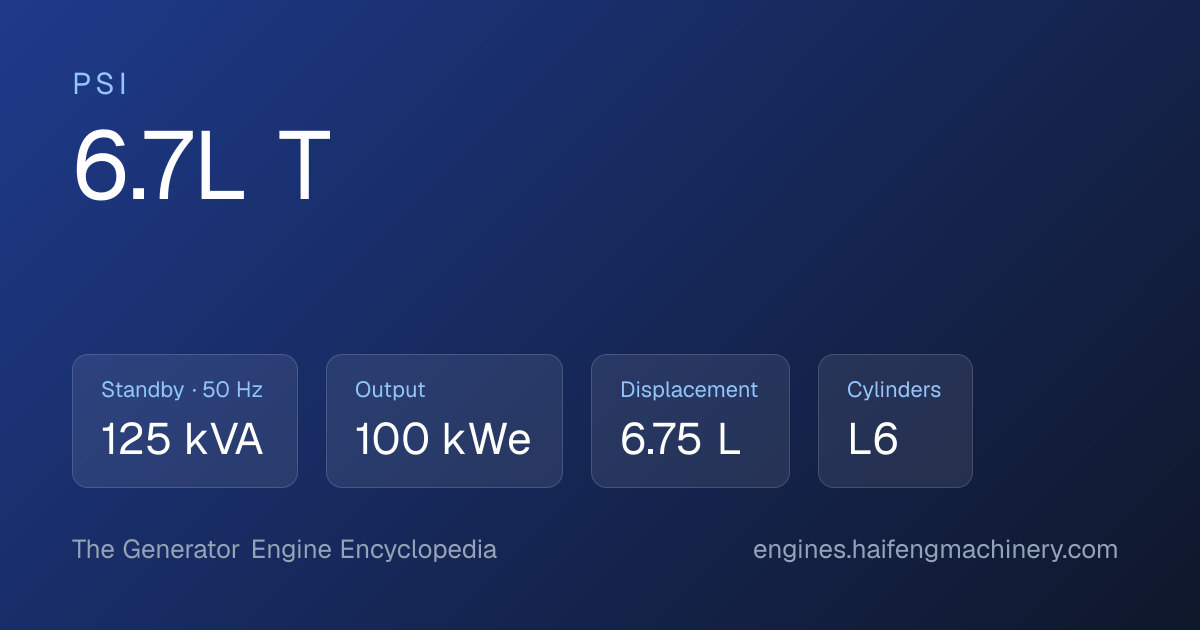Click kVA unit in the standby card
Image resolution: width=1200 pixels, height=630 pixels.
(x=224, y=440)
